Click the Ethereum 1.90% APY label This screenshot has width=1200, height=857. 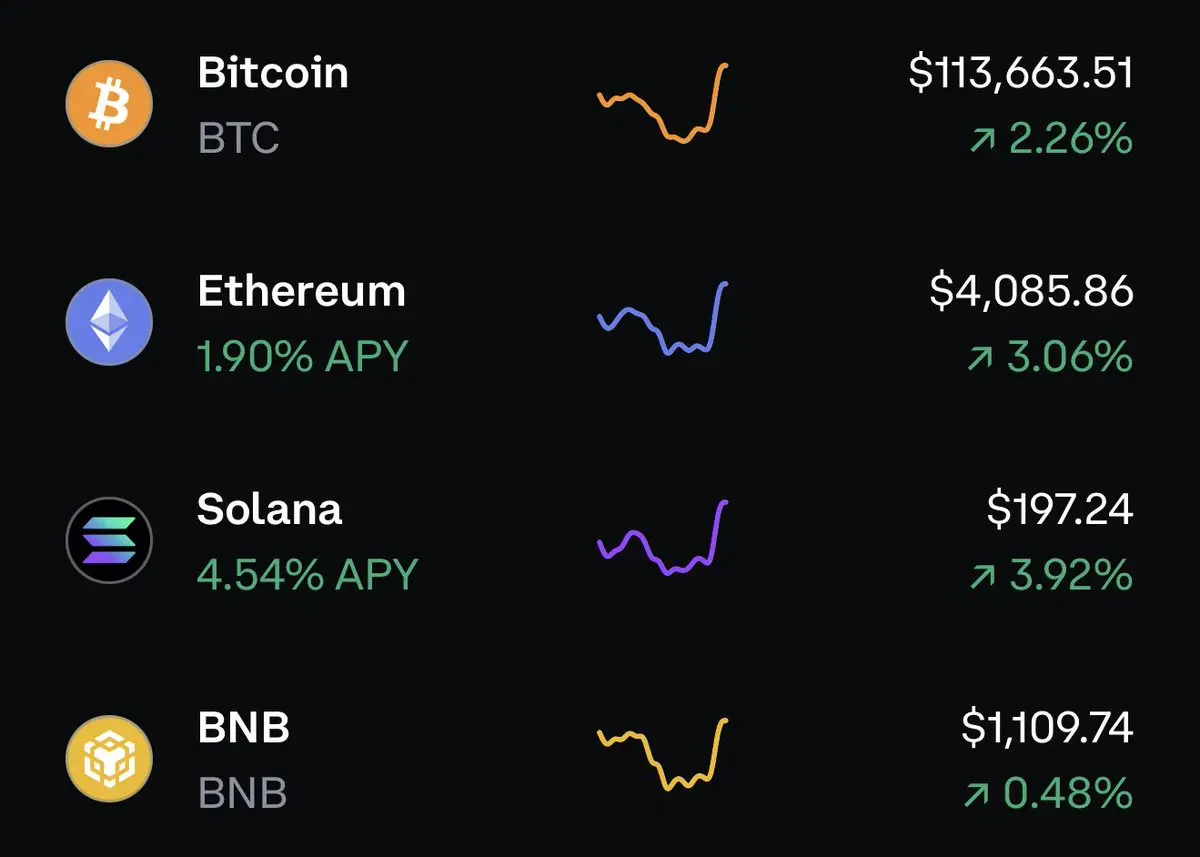tap(303, 357)
